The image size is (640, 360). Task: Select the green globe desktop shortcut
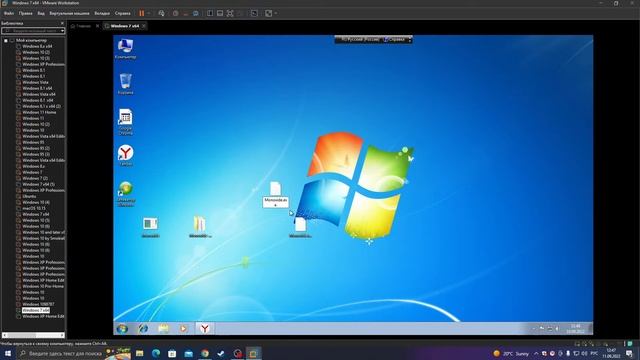tap(125, 194)
